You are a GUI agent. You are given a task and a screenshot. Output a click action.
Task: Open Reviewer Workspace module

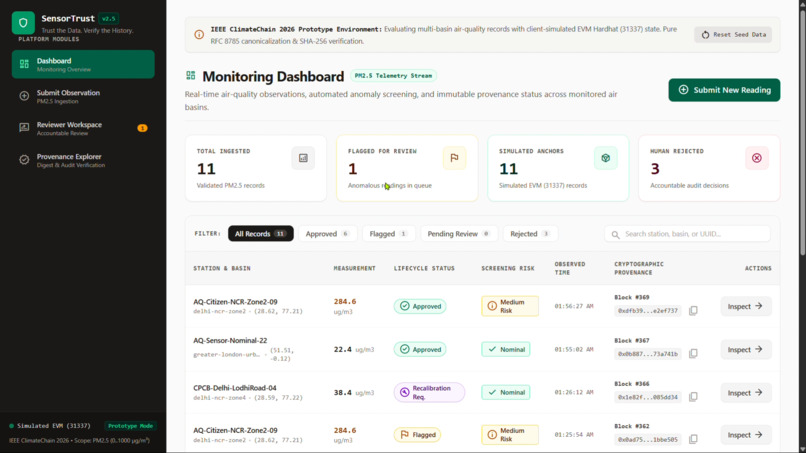83,128
